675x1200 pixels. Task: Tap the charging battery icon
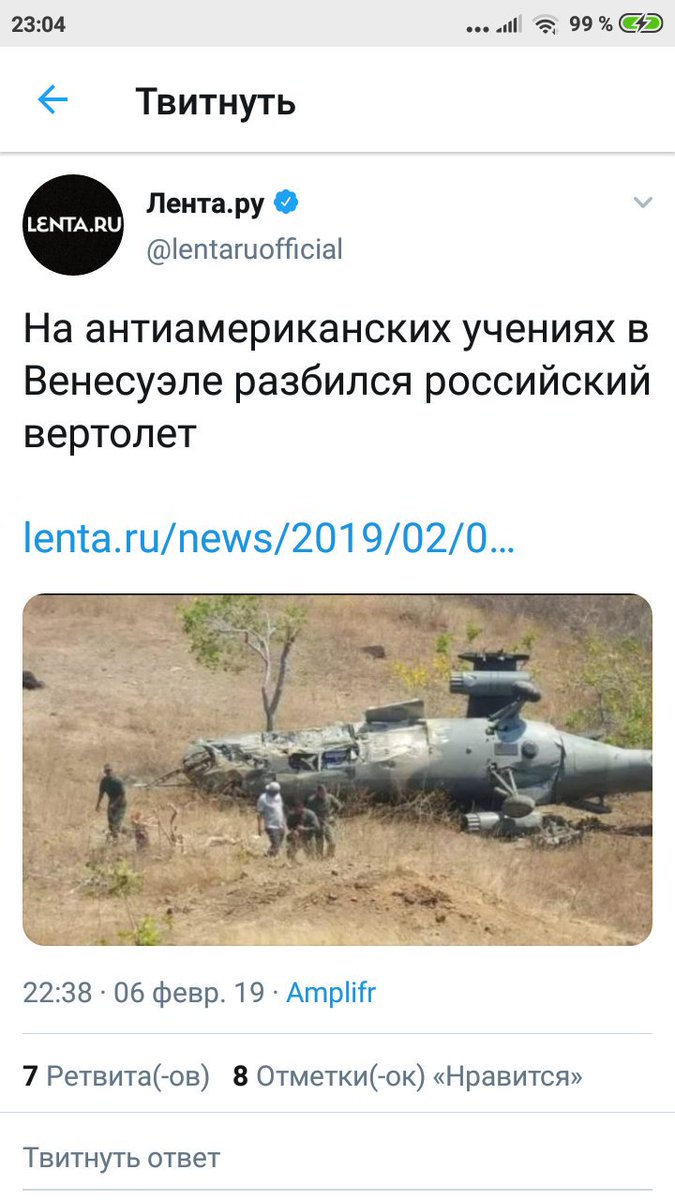tap(641, 24)
